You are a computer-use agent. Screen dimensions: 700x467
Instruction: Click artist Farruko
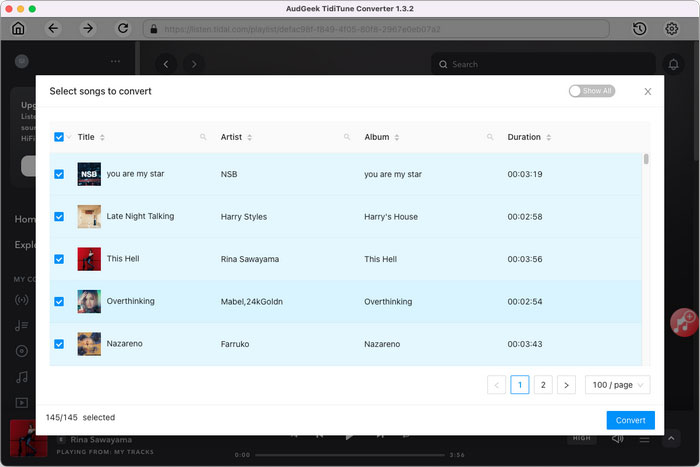(235, 344)
